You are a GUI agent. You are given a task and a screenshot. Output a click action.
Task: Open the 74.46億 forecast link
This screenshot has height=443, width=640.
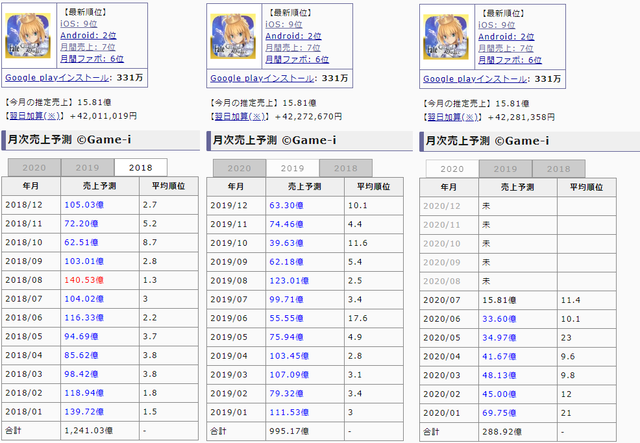286,225
